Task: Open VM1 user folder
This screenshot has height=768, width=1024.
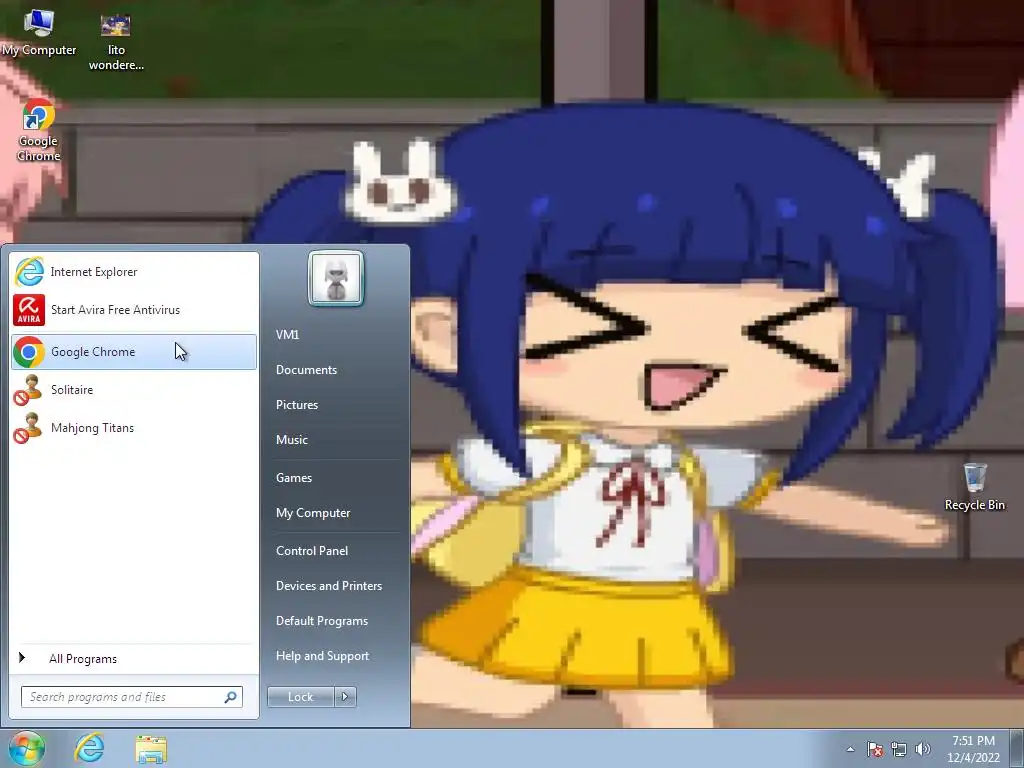Action: (x=287, y=334)
